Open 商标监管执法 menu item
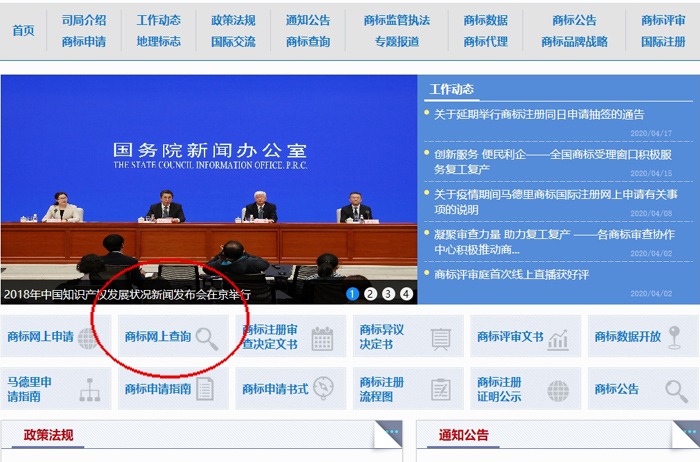The height and width of the screenshot is (462, 700). pos(397,20)
